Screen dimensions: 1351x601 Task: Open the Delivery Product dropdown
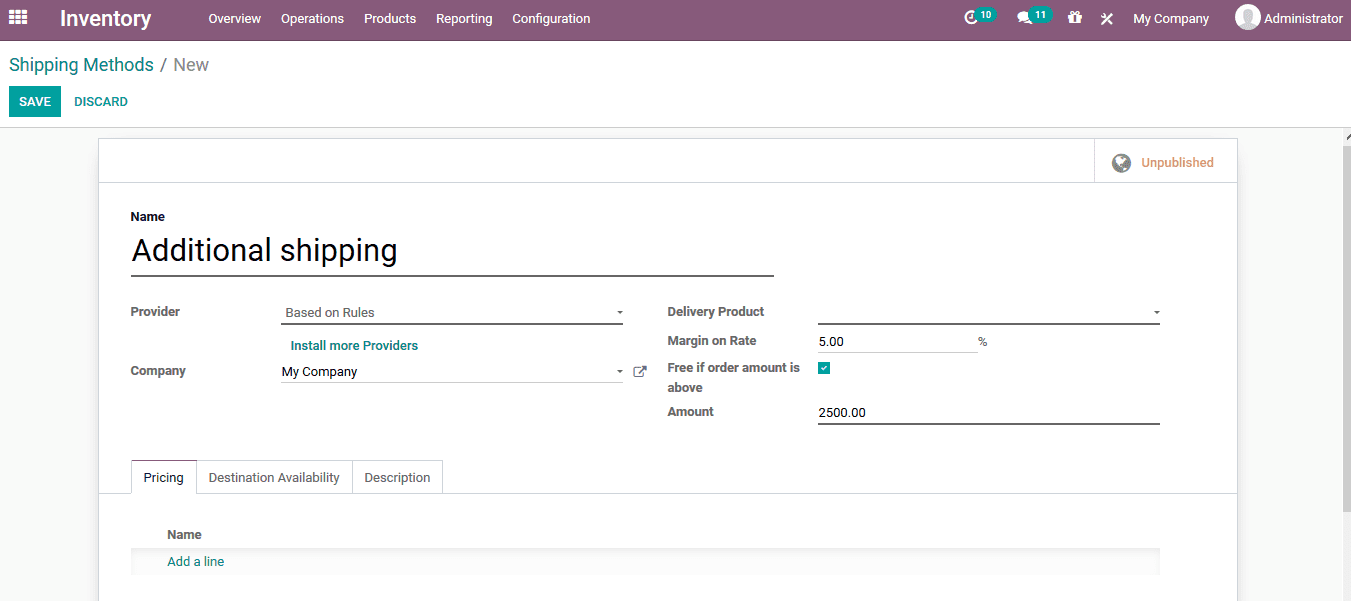coord(1156,312)
